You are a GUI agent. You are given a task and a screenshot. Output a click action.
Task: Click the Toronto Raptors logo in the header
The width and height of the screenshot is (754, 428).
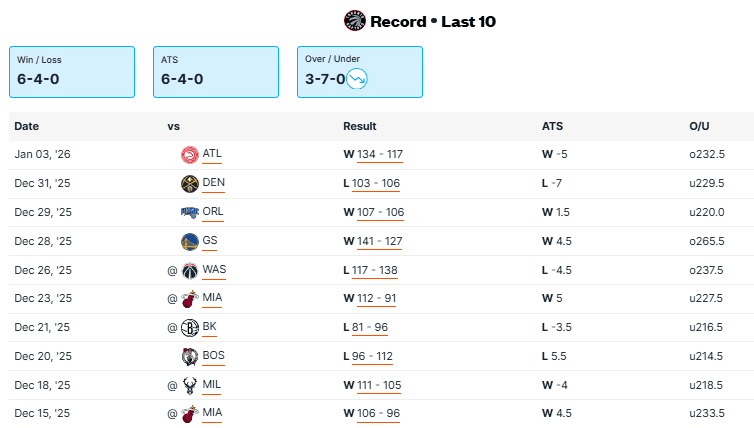[355, 21]
